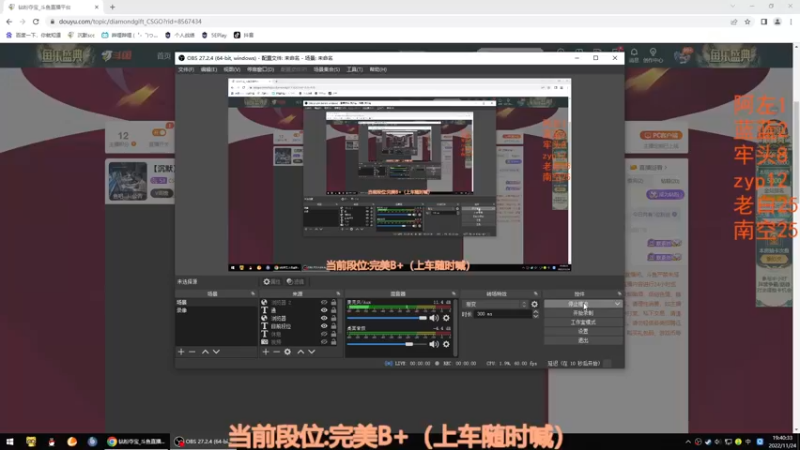Open the OBS 文件(F) menu
800x450 pixels.
tap(186, 69)
